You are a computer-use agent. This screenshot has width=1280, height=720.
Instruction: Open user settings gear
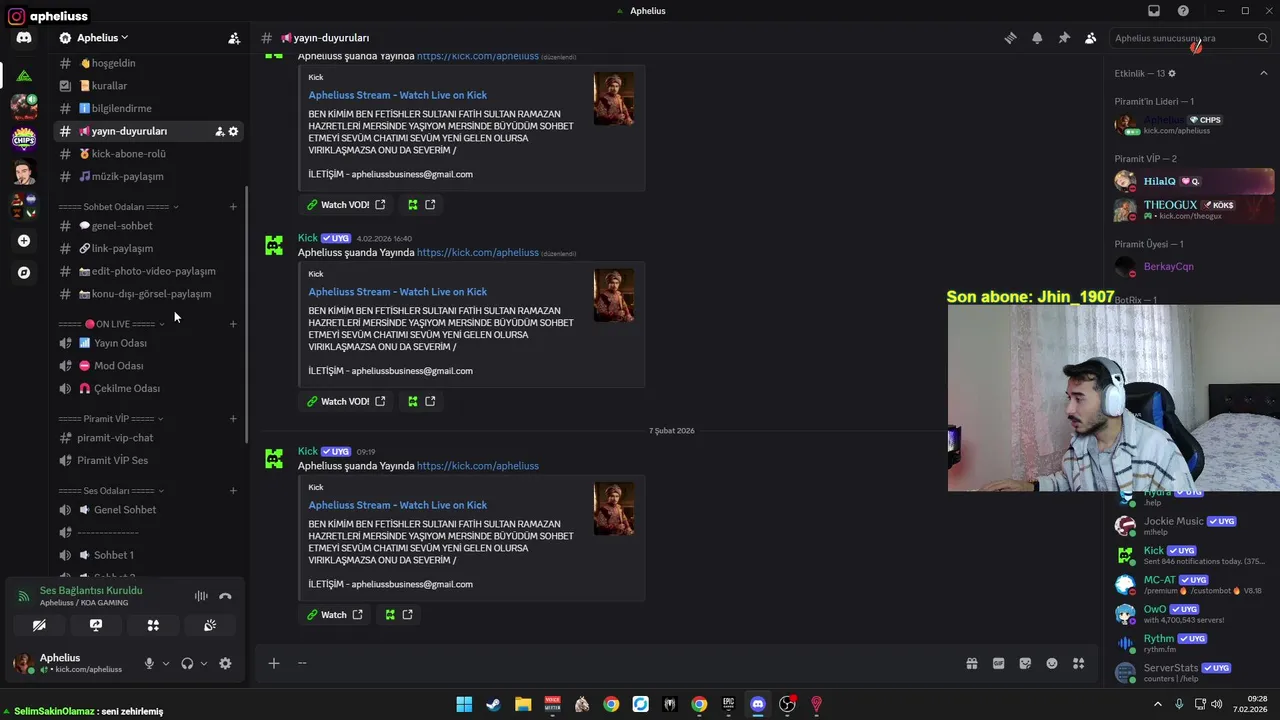click(225, 663)
